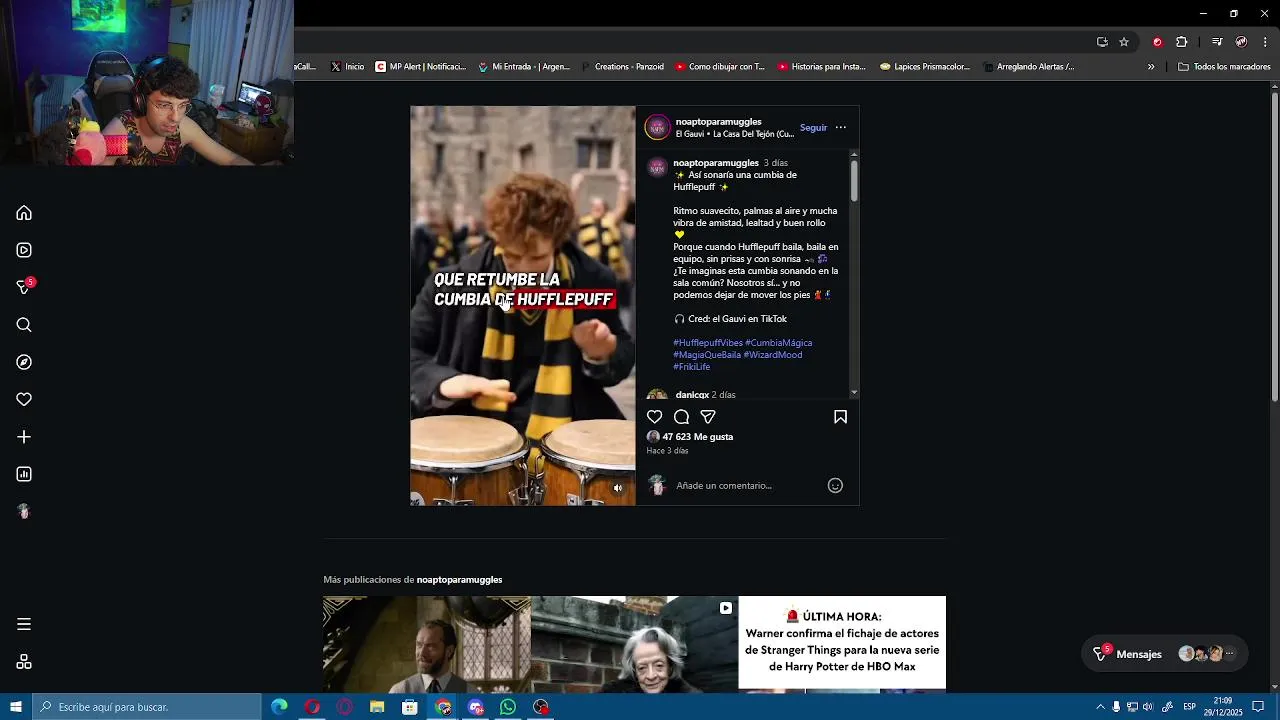Open #CumbiaMágica hashtag
Screen dimensions: 1280x720
pos(778,343)
